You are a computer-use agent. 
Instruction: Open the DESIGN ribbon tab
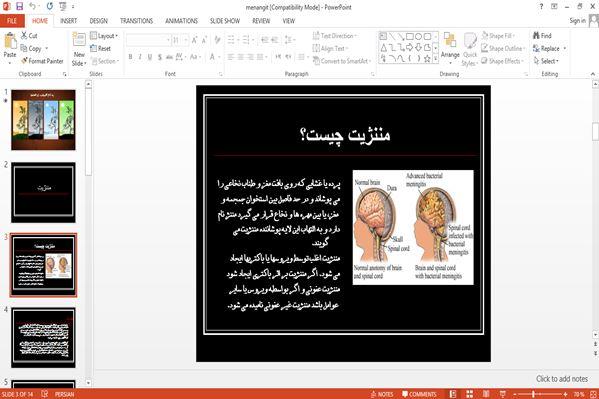[99, 21]
